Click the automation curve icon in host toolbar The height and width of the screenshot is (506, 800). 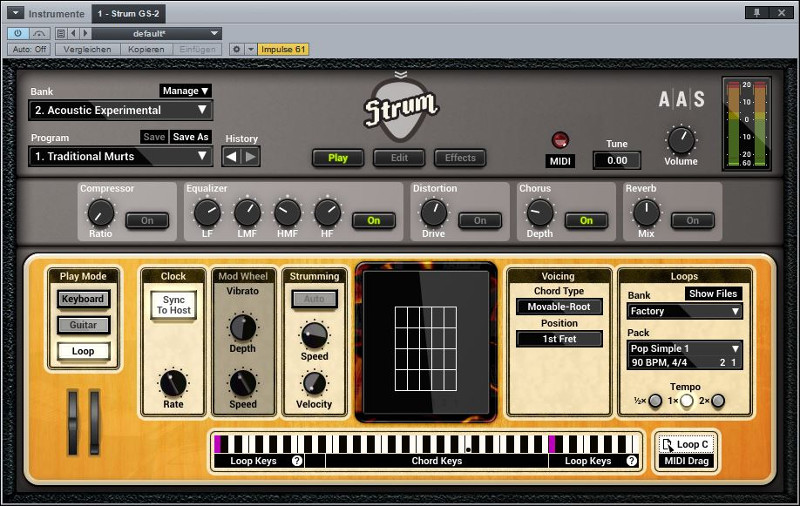39,34
